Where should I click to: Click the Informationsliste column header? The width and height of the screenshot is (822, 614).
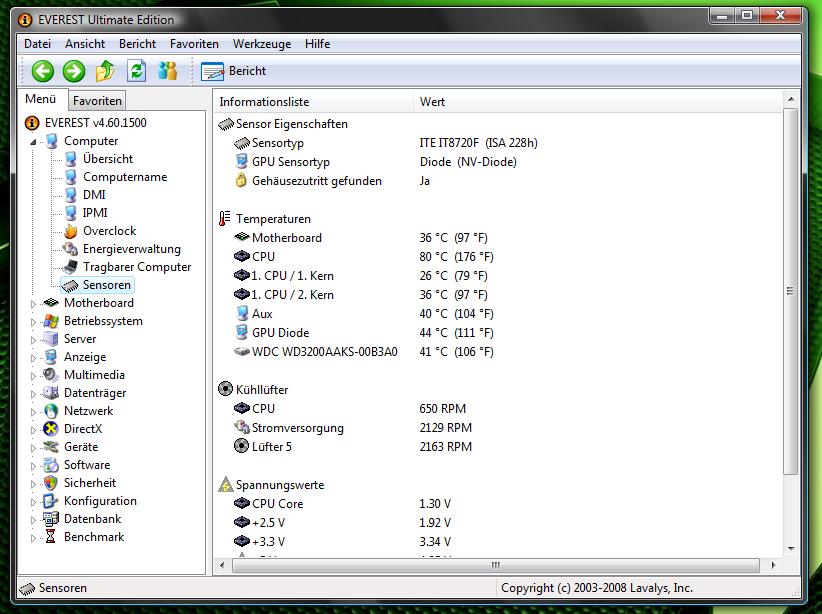313,102
